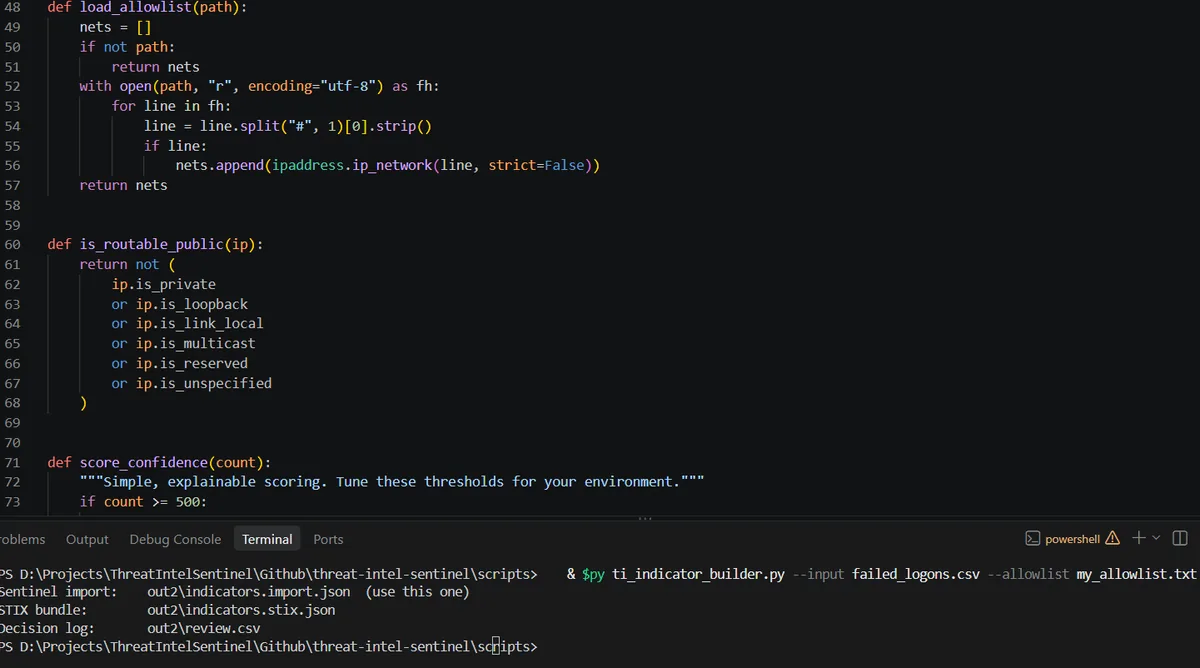Click line number 48 in the gutter
Screen dimensions: 1200x668
coord(12,7)
